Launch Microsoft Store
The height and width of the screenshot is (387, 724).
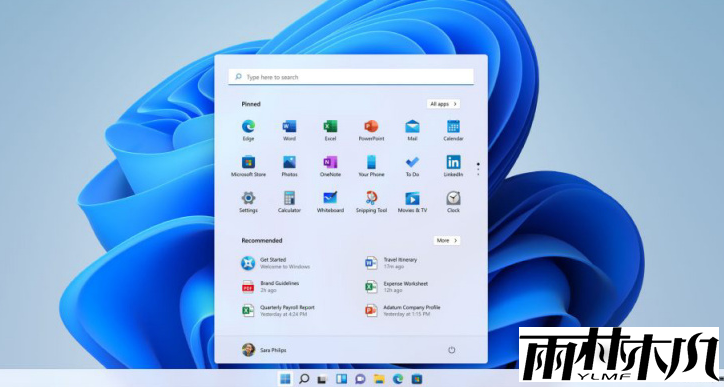click(x=248, y=166)
